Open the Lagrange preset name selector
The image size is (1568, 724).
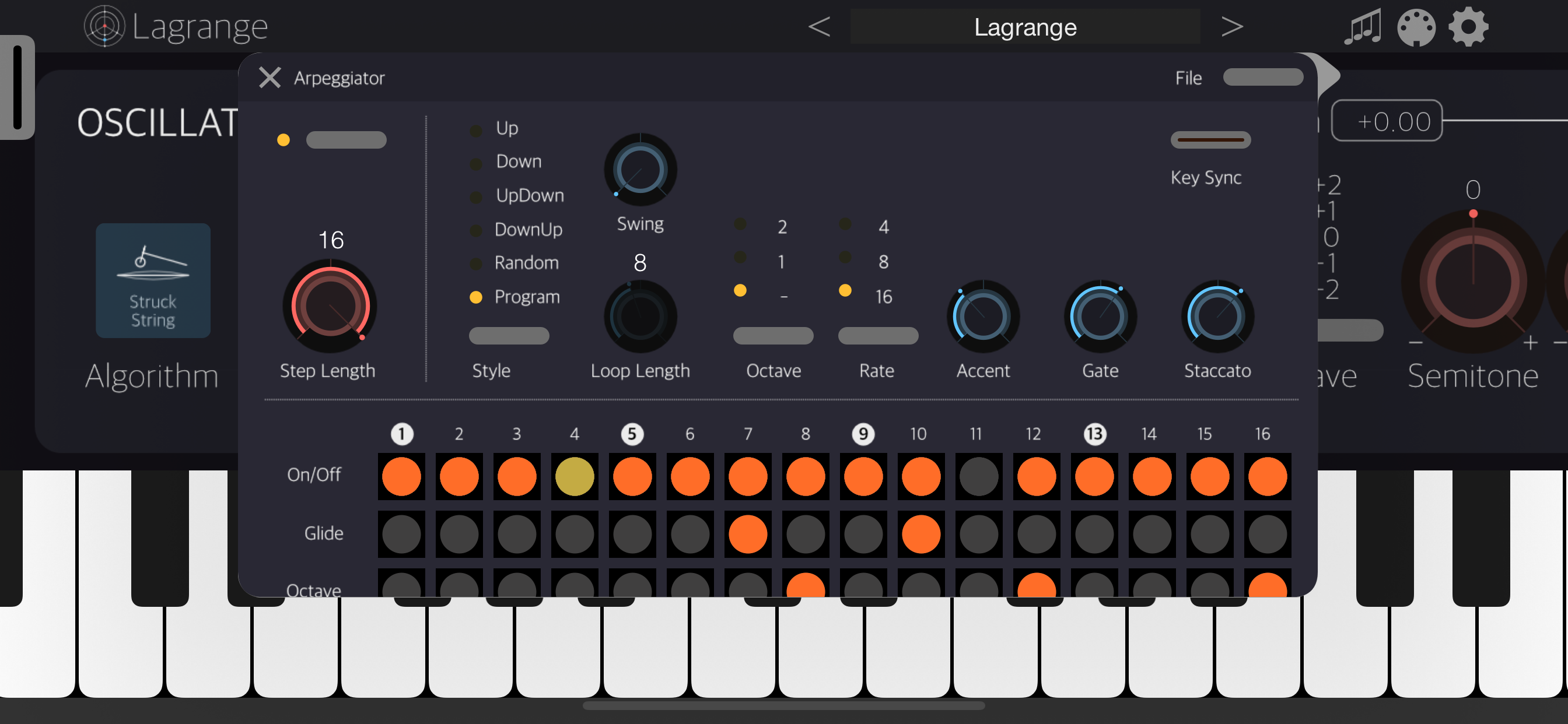1024,27
